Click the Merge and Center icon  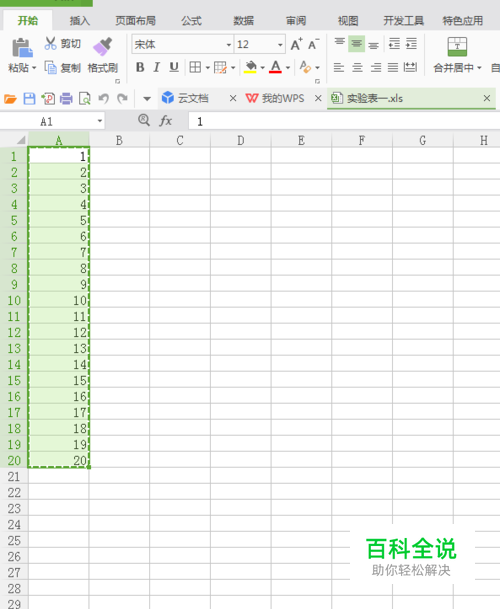(457, 47)
